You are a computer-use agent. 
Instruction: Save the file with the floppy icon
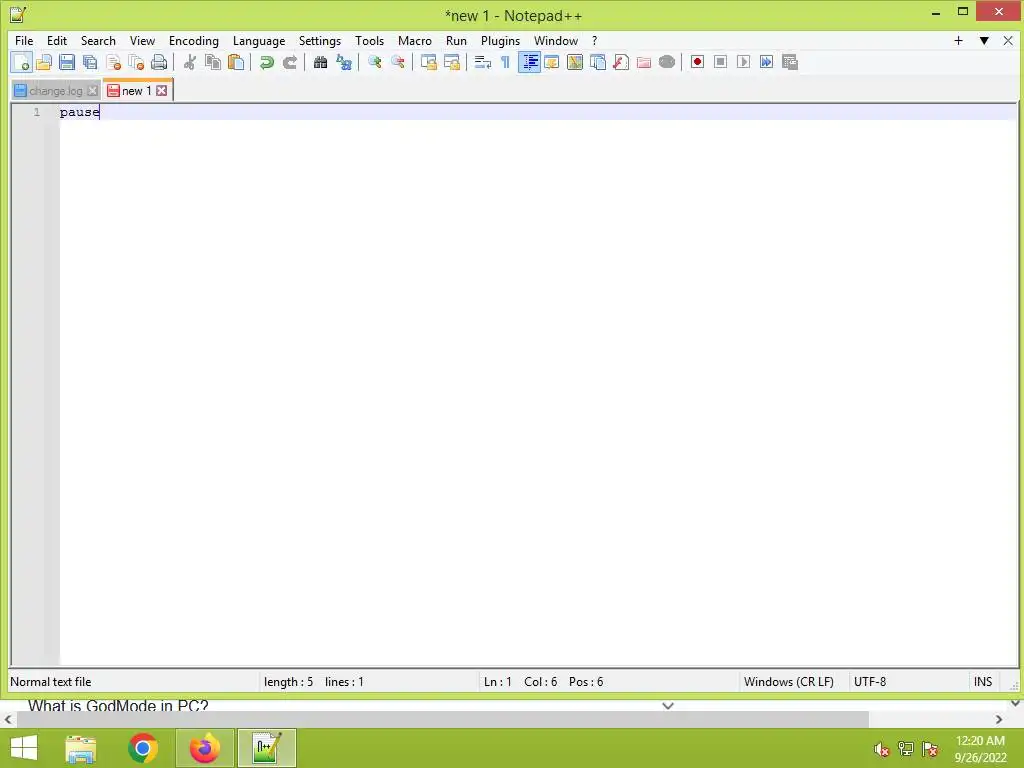[67, 62]
